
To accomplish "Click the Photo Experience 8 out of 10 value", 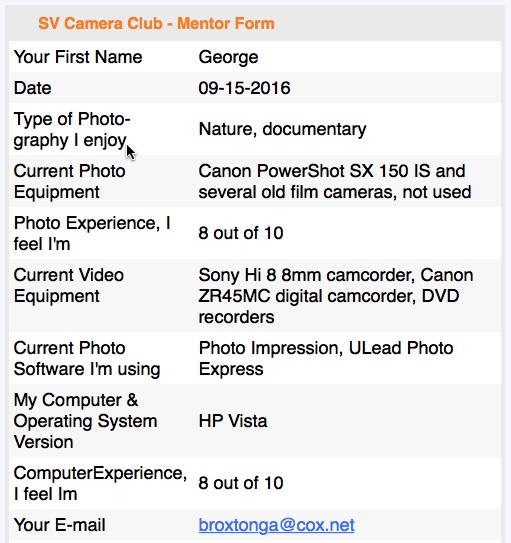I will 241,233.
